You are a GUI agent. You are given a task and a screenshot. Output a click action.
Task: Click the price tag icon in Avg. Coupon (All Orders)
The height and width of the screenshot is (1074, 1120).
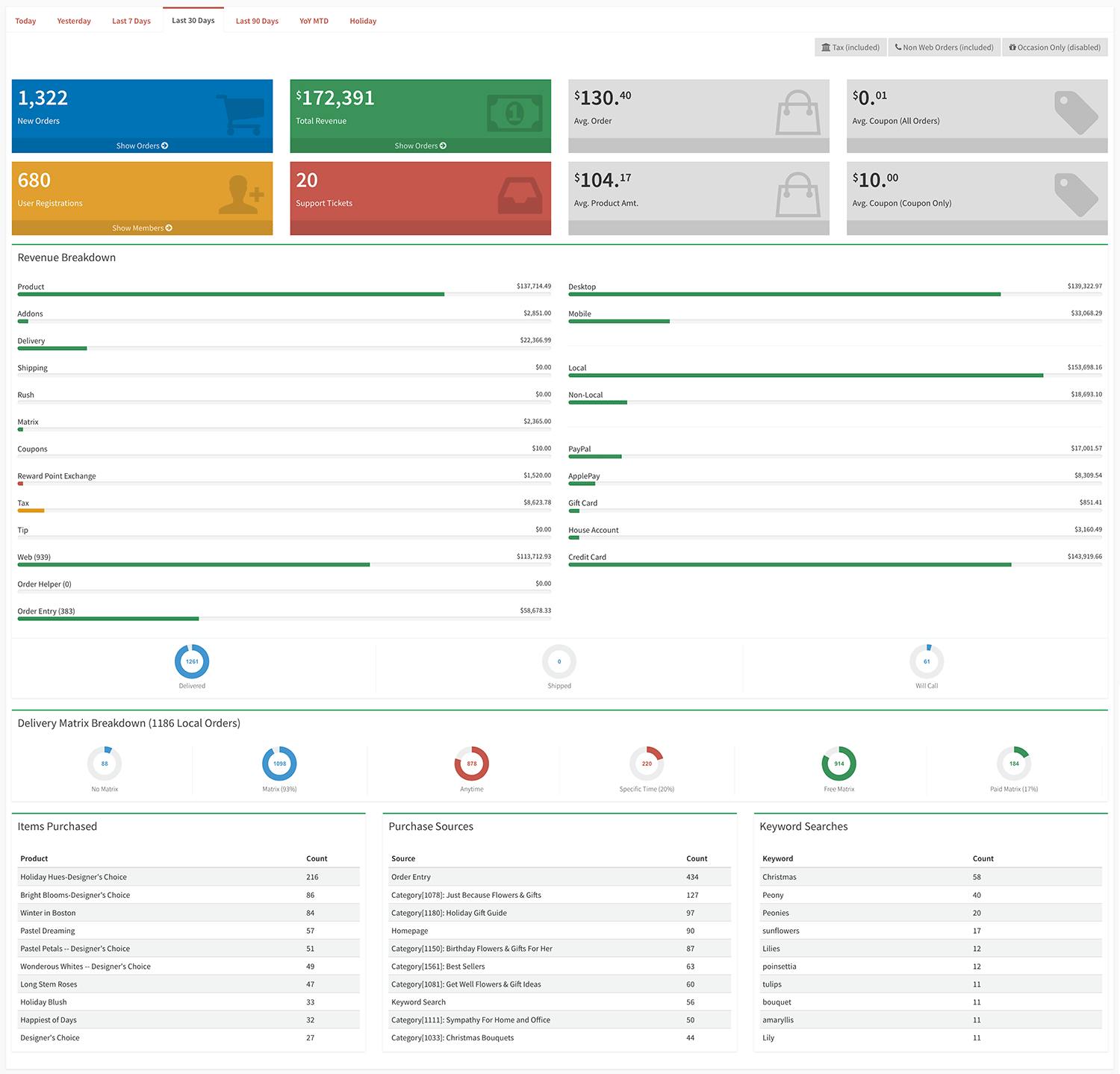[1076, 113]
